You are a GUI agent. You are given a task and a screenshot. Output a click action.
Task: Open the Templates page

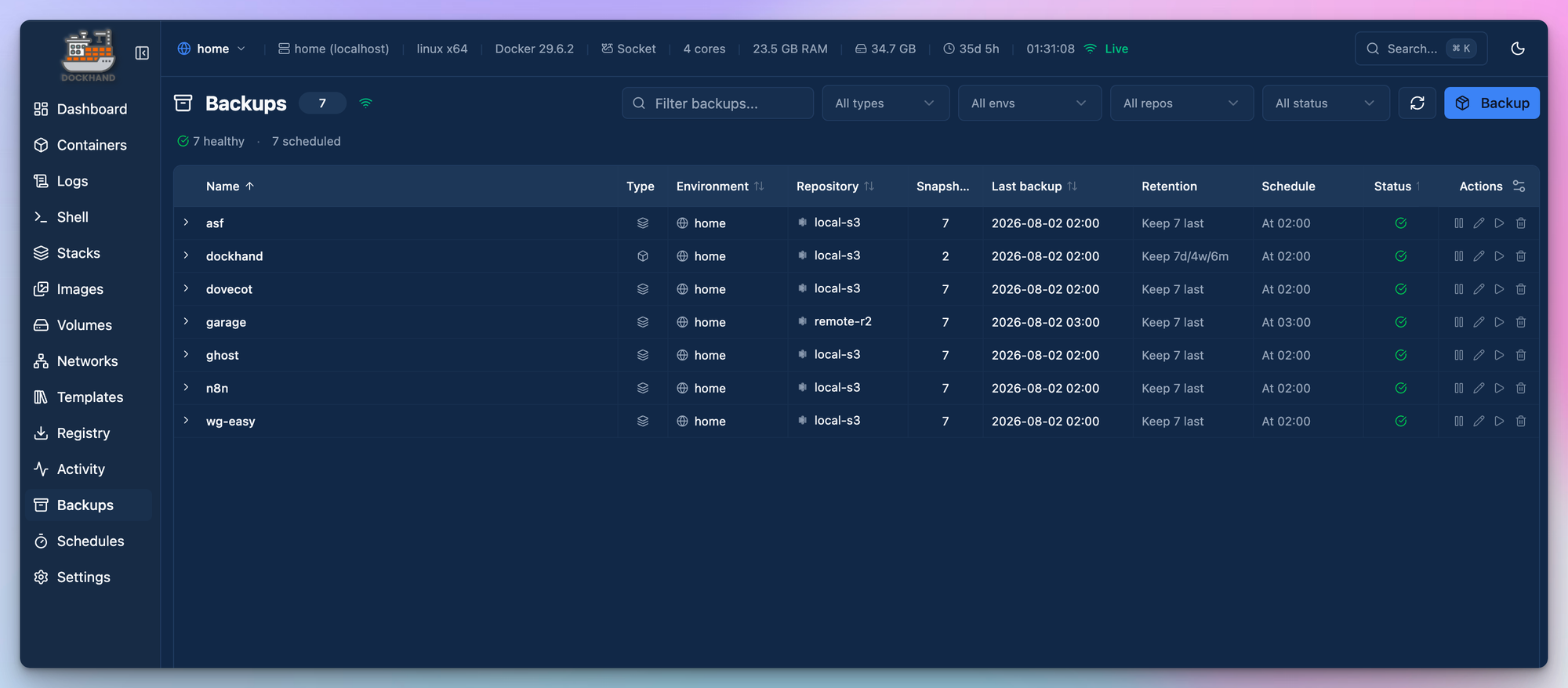point(89,397)
